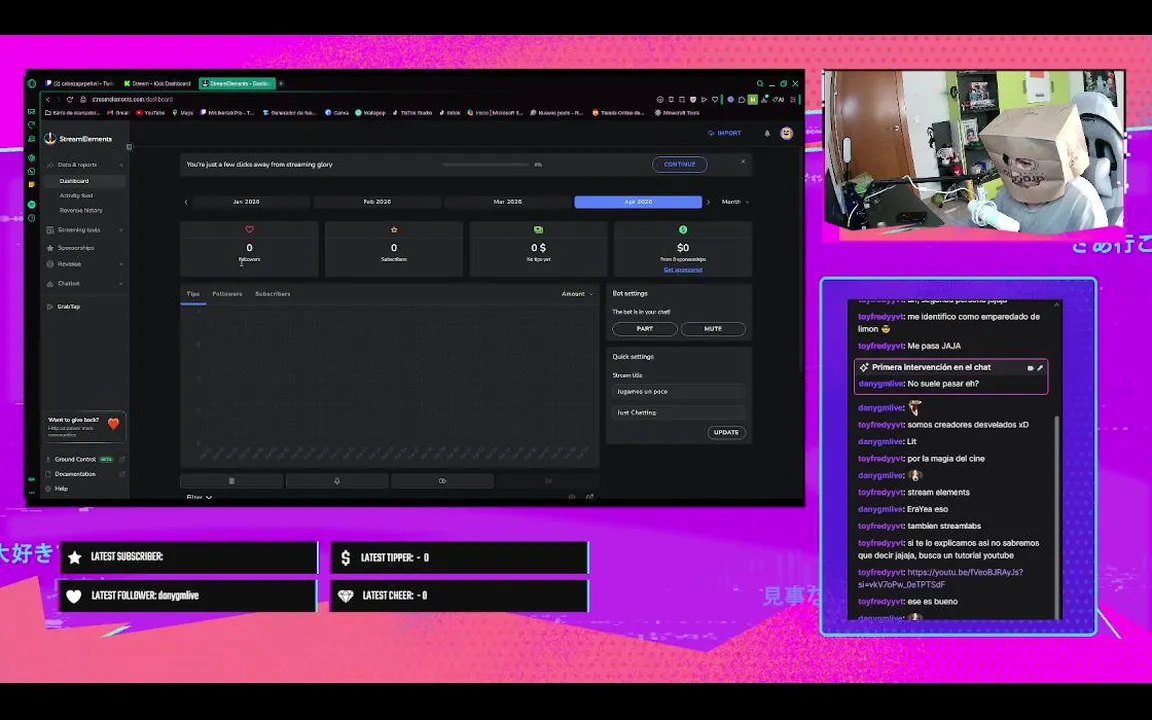Select the Feb 2026 period

click(377, 202)
